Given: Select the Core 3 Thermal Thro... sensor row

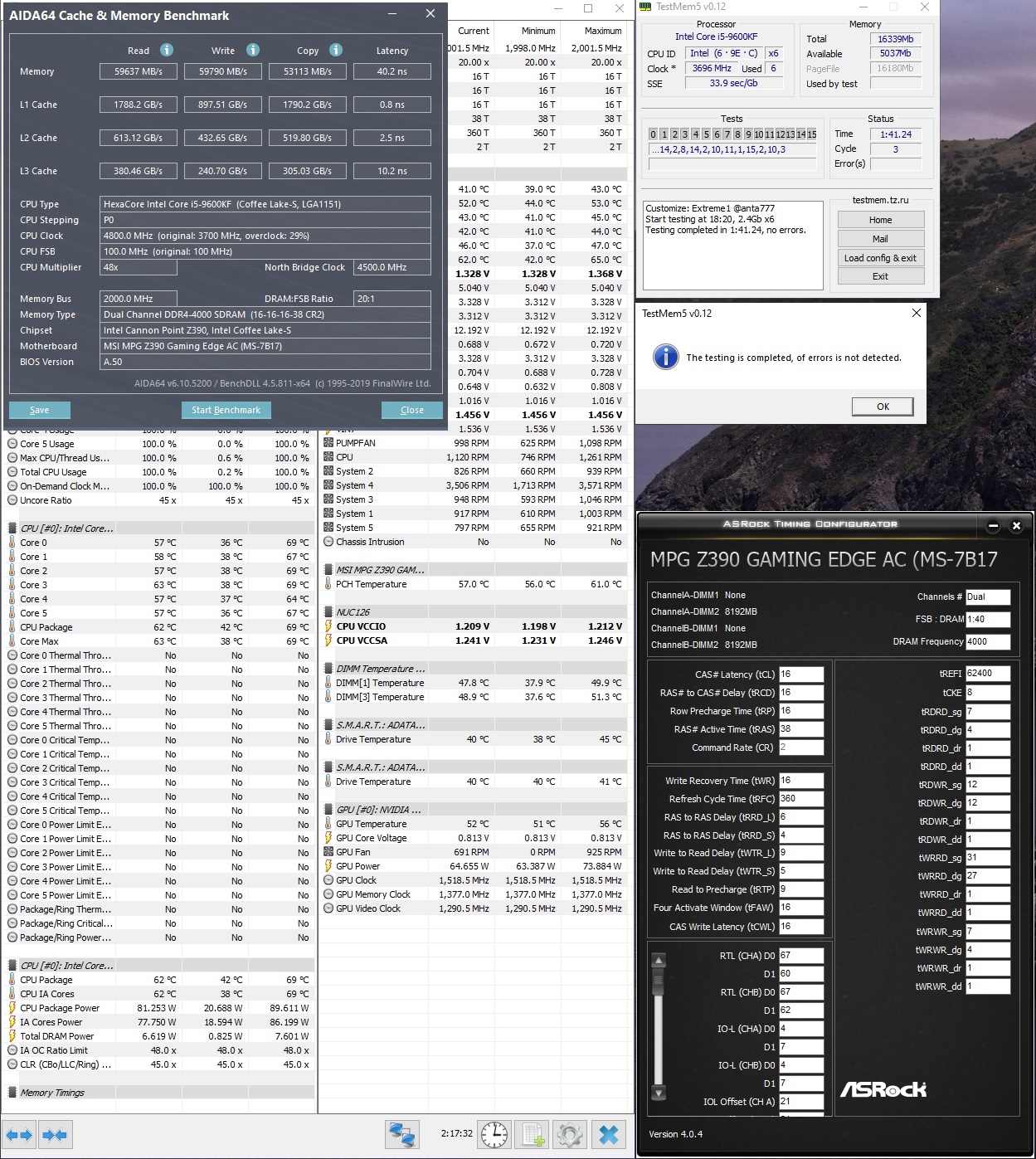Looking at the screenshot, I should point(159,698).
